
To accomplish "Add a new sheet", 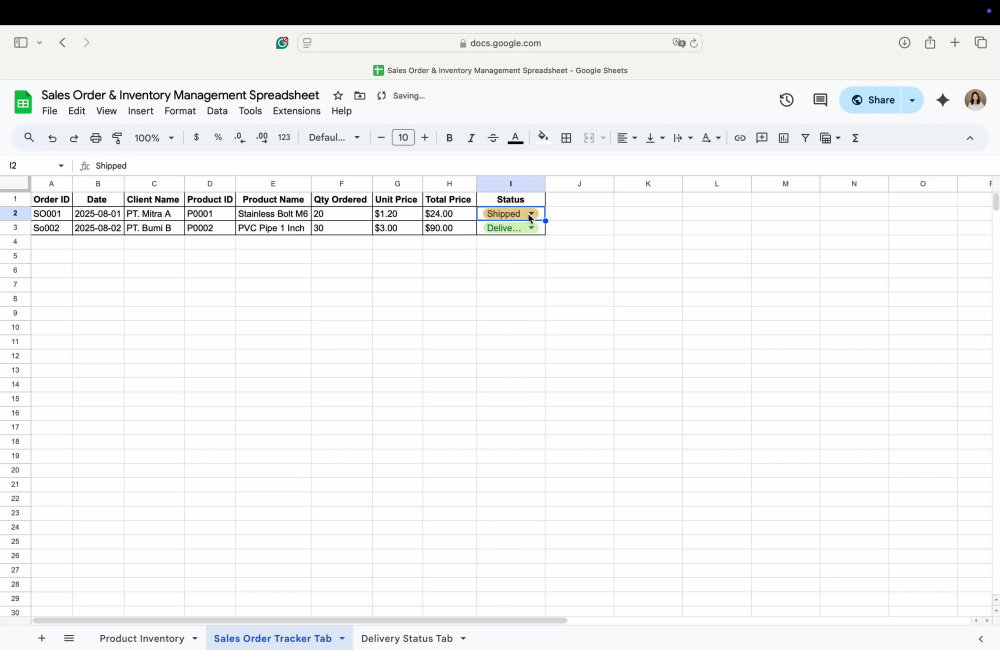I will pyautogui.click(x=41, y=639).
